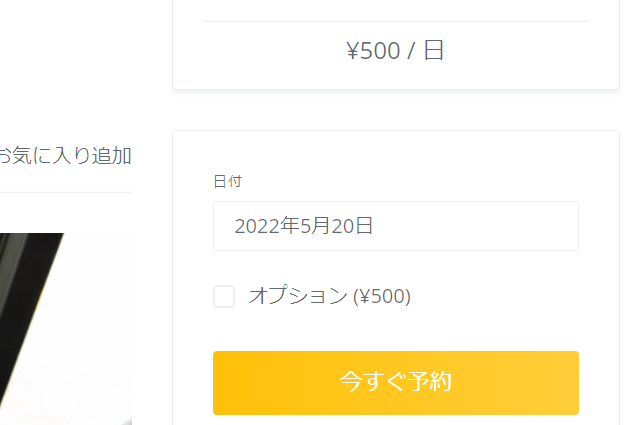Expand the calendar from the 日付 box

(x=395, y=226)
